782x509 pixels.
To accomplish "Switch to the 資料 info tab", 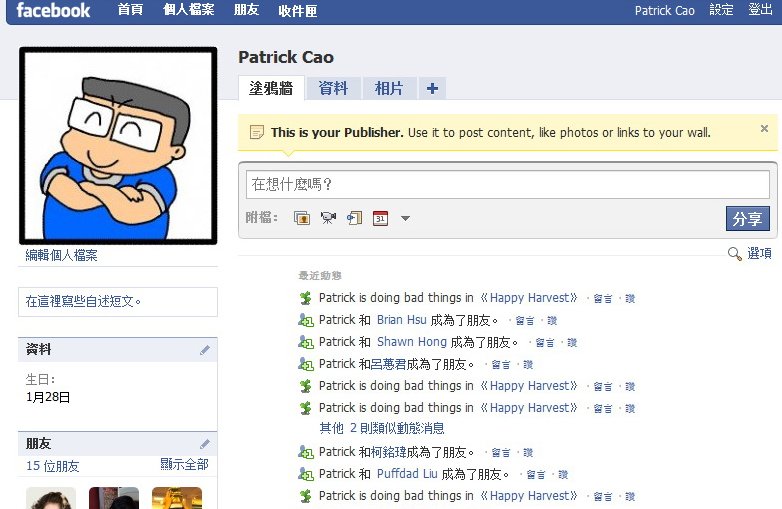I will [333, 88].
